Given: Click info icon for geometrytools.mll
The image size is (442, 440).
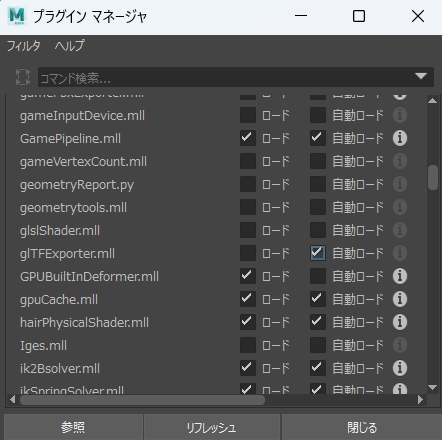Looking at the screenshot, I should (400, 207).
